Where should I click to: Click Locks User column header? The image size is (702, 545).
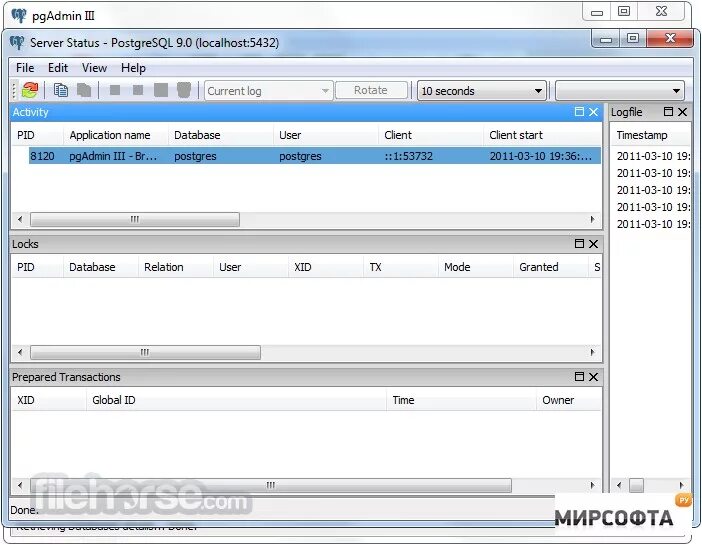click(251, 267)
